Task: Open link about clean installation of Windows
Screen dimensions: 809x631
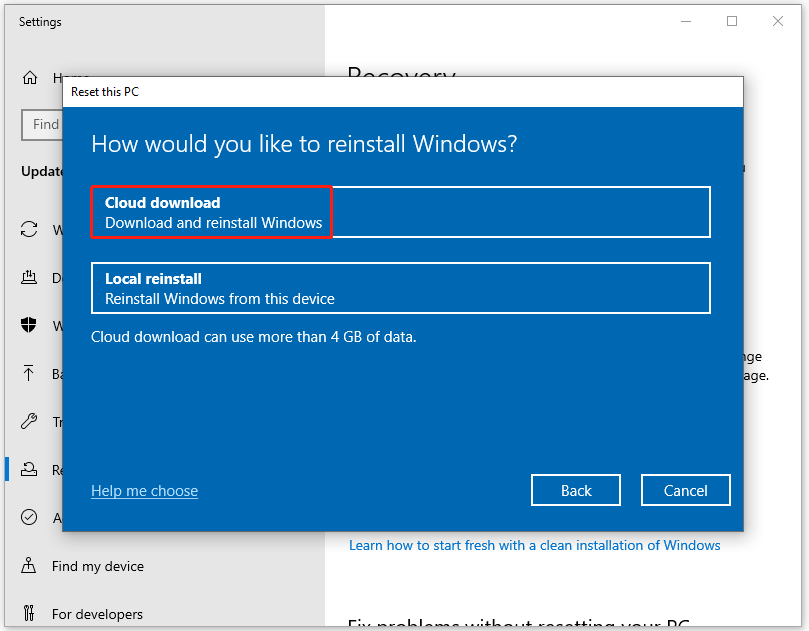Action: pos(535,545)
